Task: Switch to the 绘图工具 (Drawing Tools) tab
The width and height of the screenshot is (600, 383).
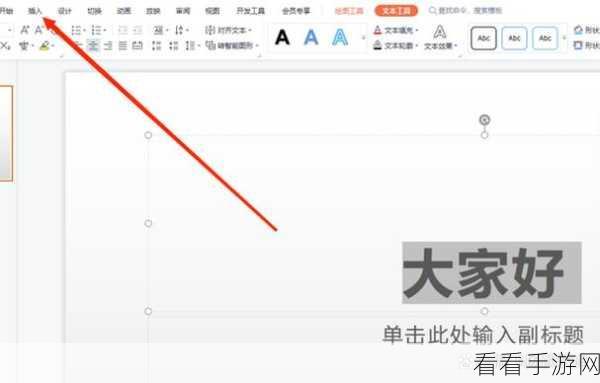Action: tap(349, 11)
